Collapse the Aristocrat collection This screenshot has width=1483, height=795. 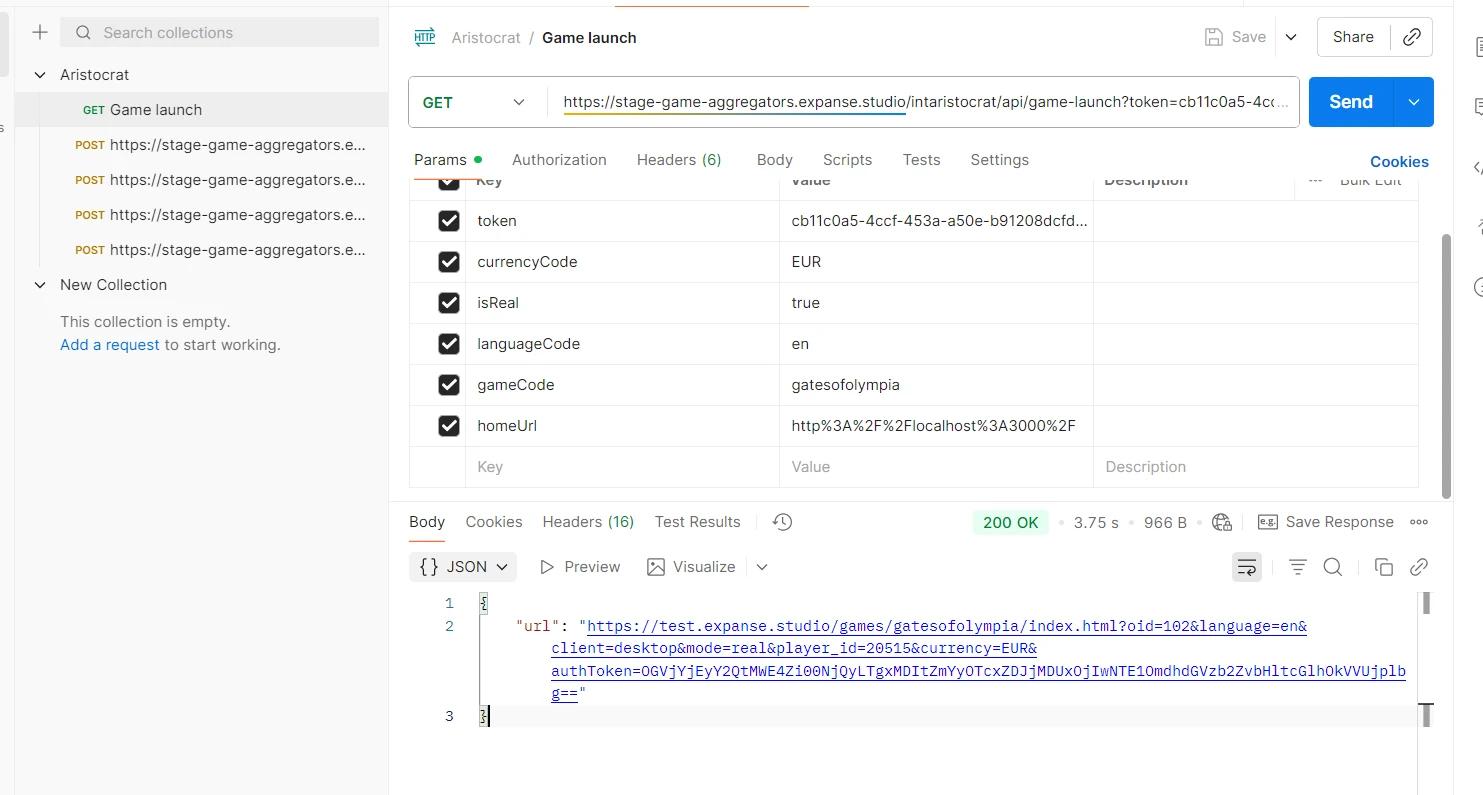pos(40,75)
